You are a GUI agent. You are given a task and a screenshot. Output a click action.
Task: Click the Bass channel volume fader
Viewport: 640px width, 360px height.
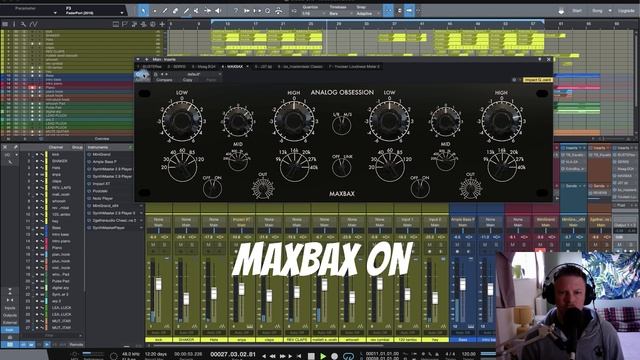coord(462,284)
